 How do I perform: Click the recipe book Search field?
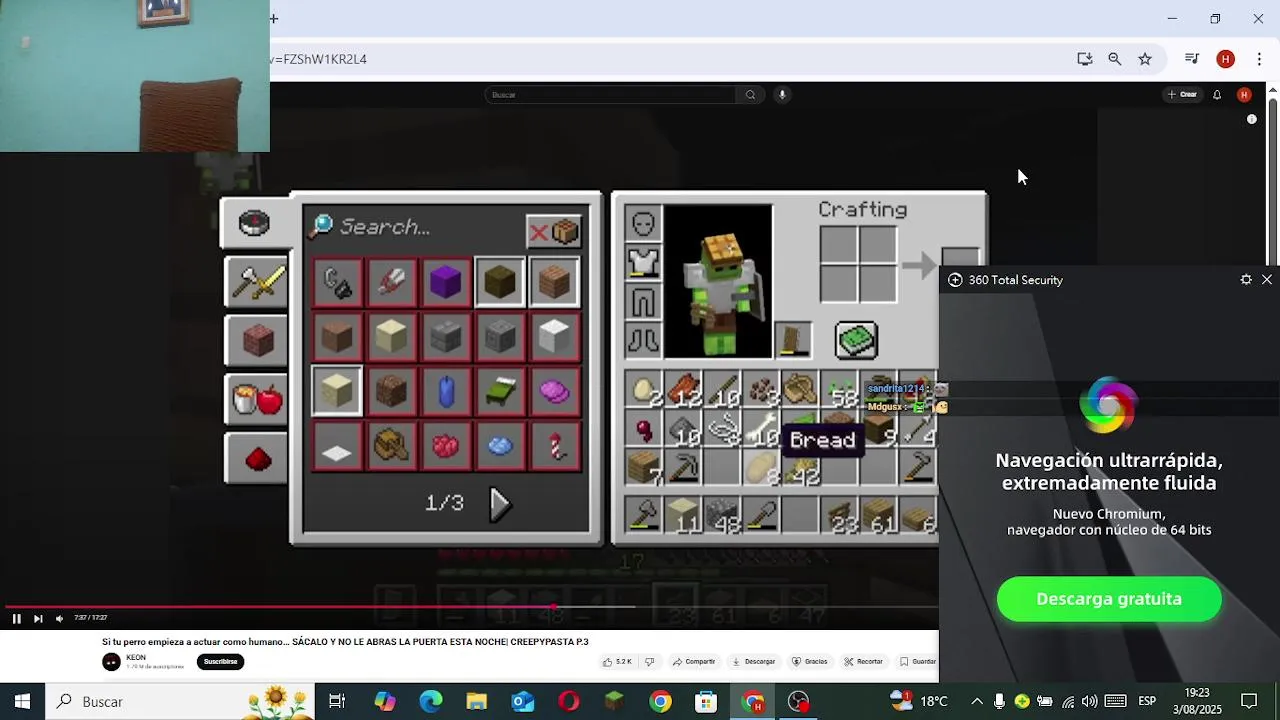415,227
